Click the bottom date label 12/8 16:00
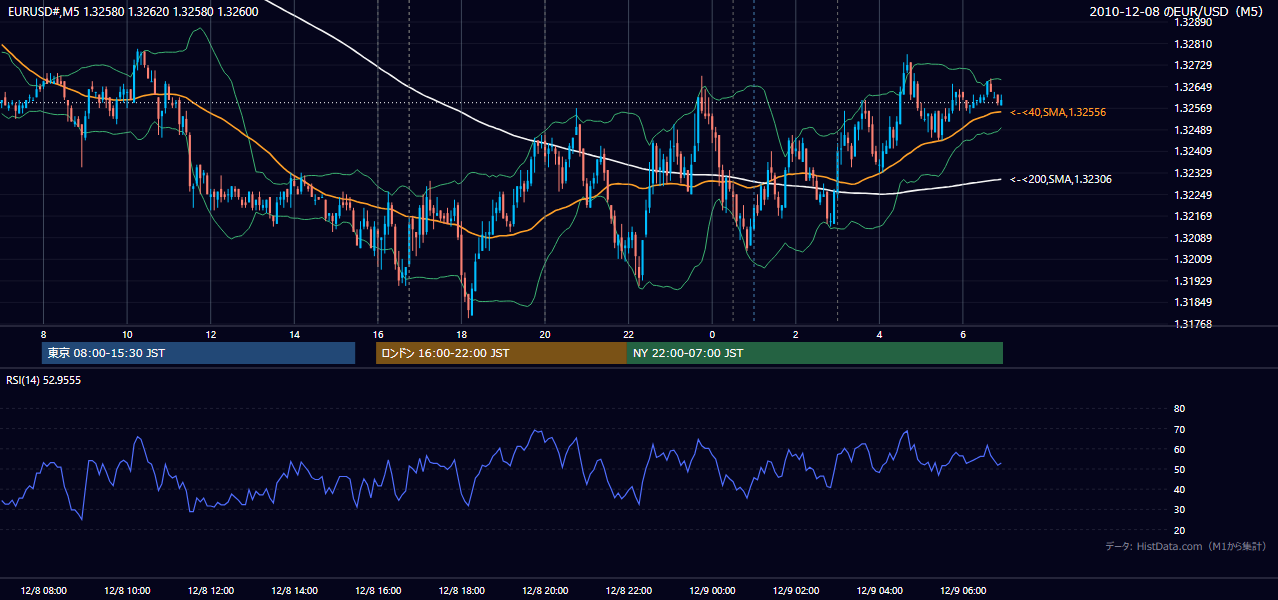 [x=378, y=590]
